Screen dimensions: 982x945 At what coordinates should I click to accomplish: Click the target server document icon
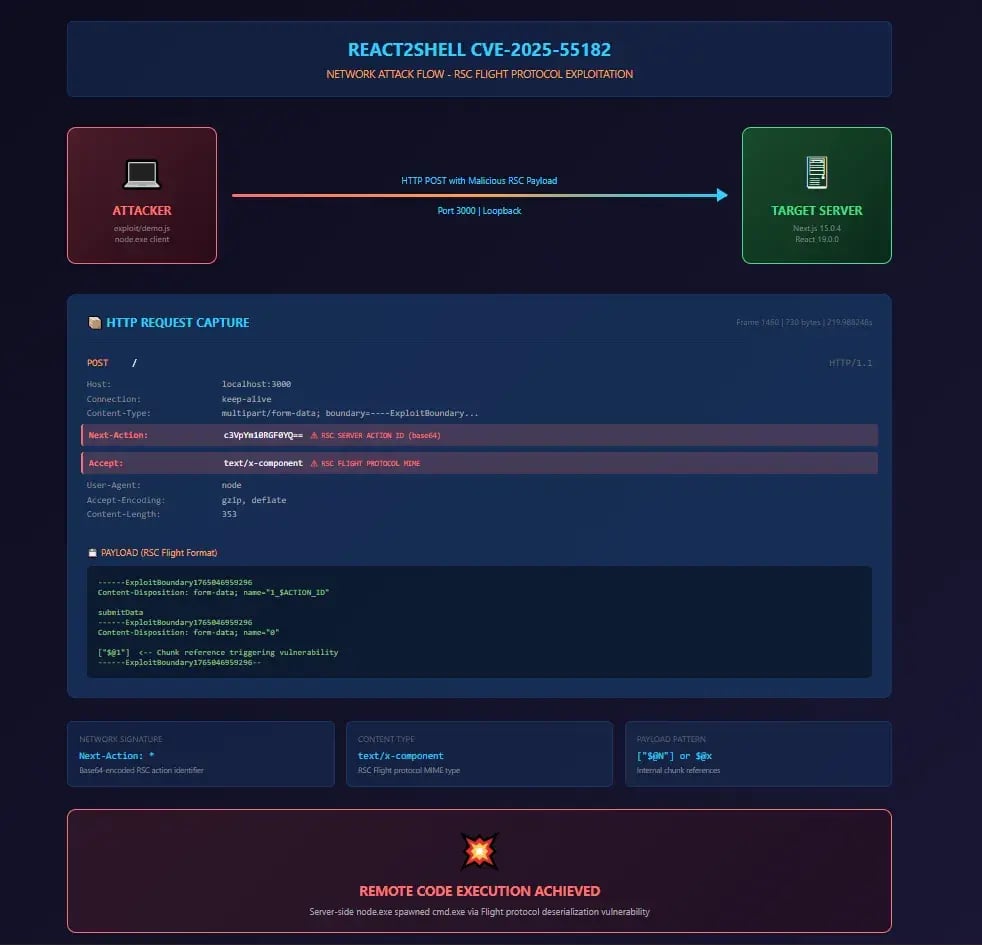coord(816,171)
